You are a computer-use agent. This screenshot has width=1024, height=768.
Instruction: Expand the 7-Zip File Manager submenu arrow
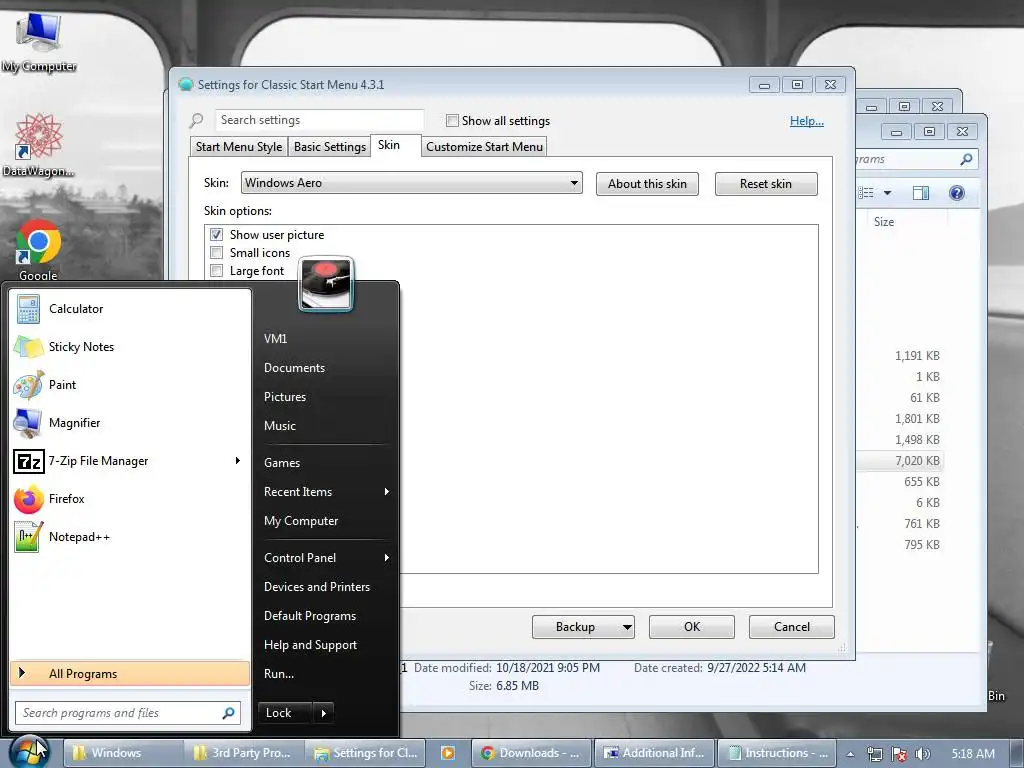[238, 461]
